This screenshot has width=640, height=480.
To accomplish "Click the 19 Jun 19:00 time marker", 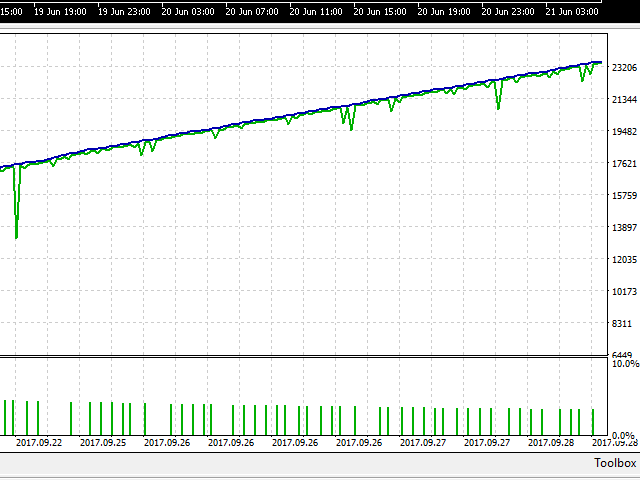I will 59,13.
